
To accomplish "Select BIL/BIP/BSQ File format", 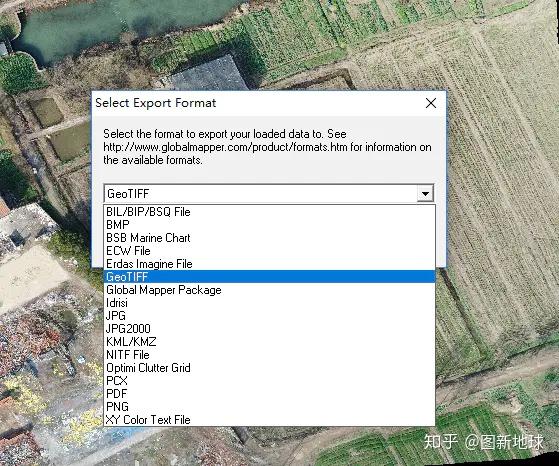I will (x=270, y=212).
